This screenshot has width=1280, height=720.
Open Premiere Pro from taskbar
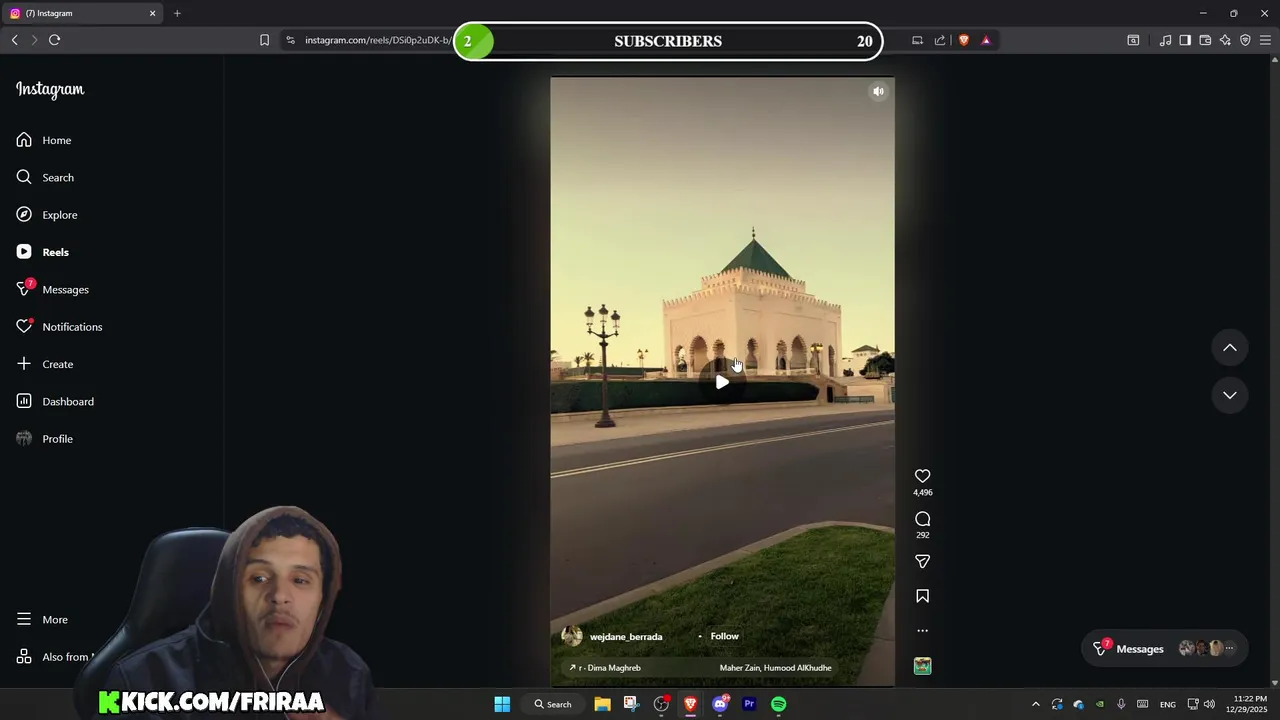pyautogui.click(x=749, y=704)
